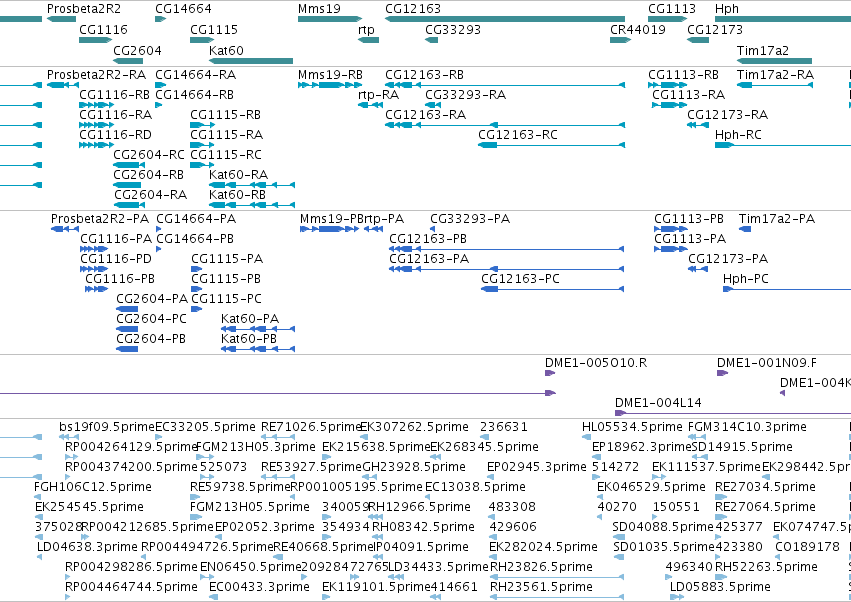The image size is (851, 602).
Task: Select the CG12163-PC protein label
Action: (x=520, y=278)
